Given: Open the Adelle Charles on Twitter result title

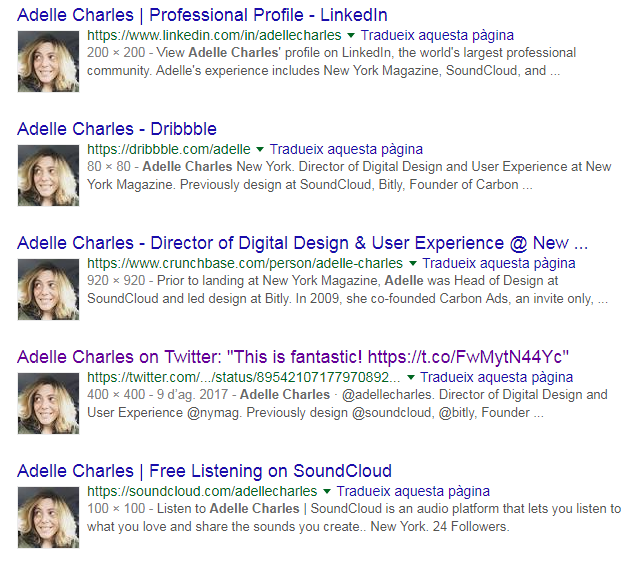Looking at the screenshot, I should 293,357.
